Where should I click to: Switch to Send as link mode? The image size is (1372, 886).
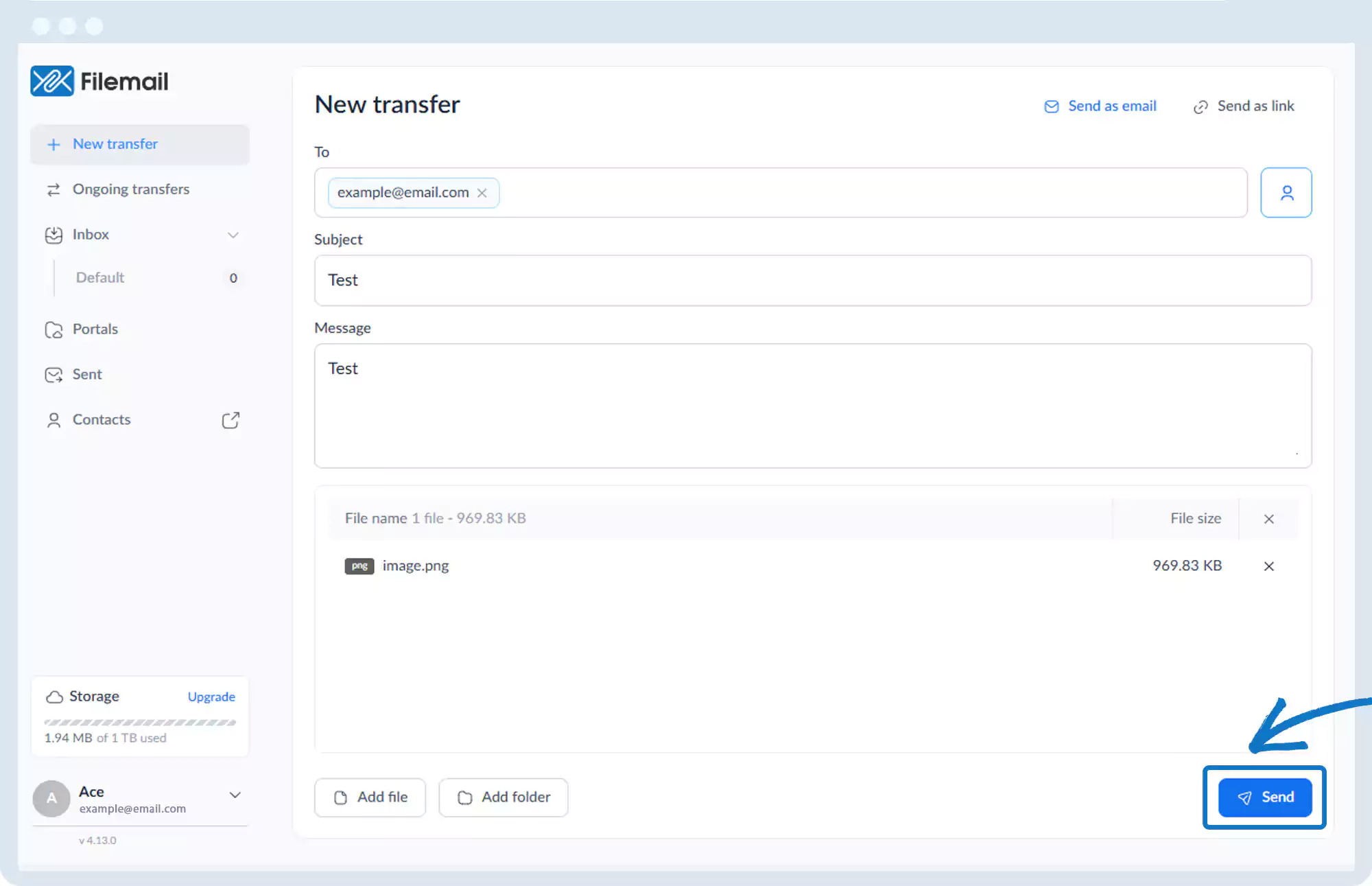click(1244, 106)
